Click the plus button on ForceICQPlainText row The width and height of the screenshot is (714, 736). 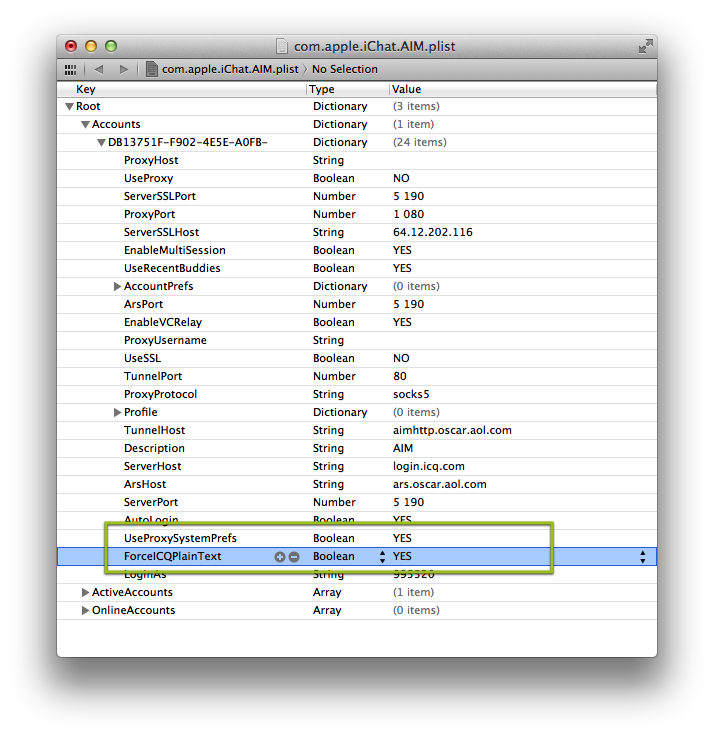[280, 557]
